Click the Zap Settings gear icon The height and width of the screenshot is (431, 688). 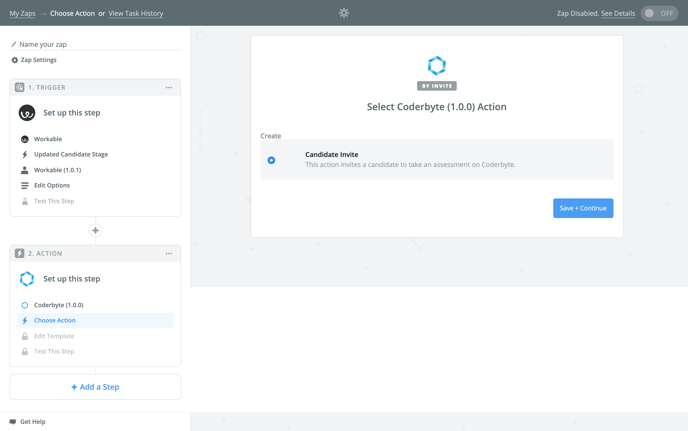[14, 60]
